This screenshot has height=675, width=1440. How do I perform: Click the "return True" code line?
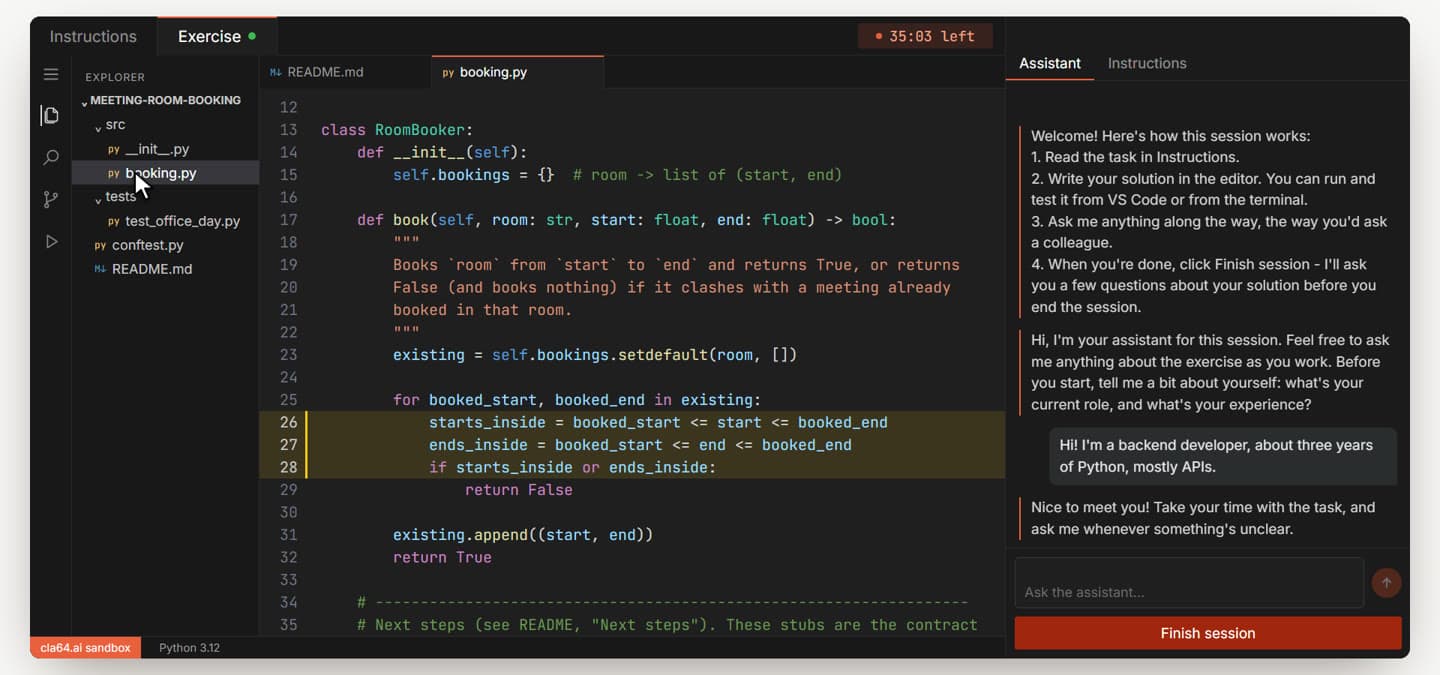442,557
